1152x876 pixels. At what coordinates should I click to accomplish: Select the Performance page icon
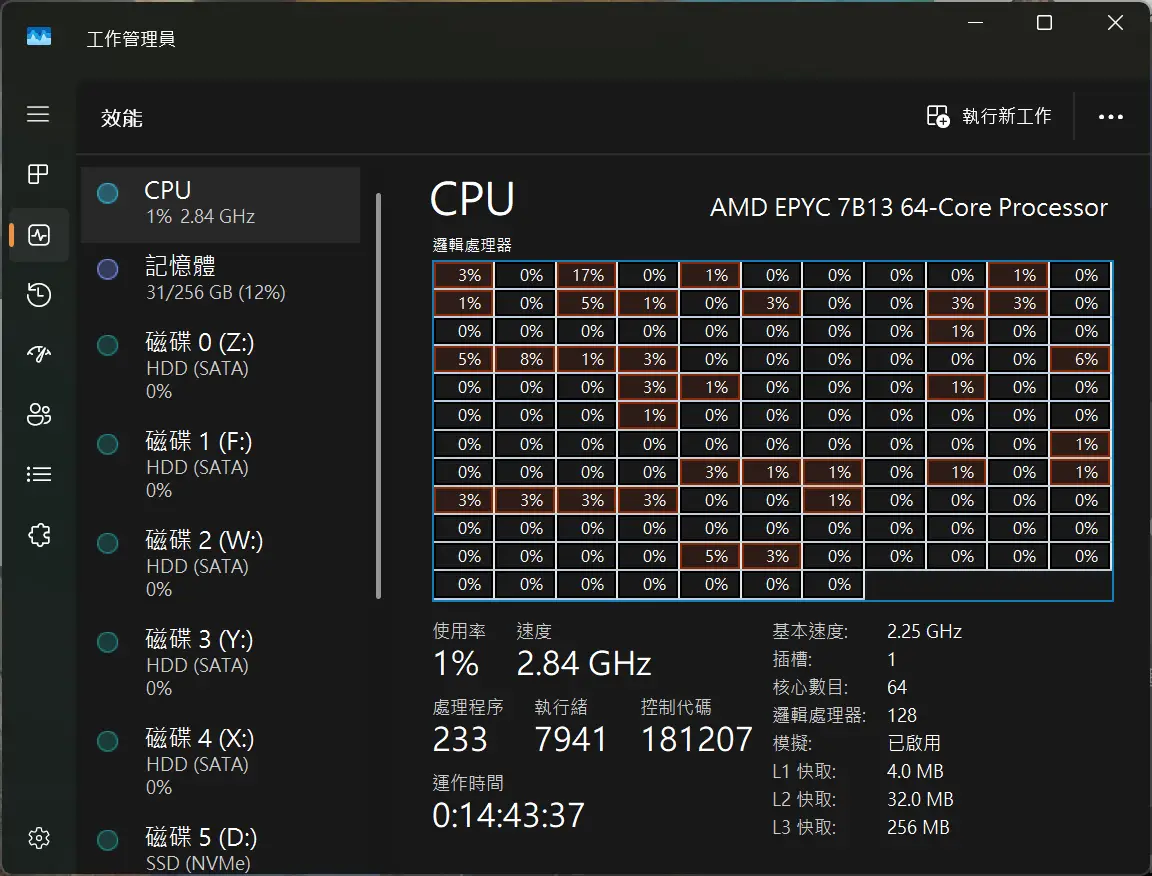coord(39,235)
